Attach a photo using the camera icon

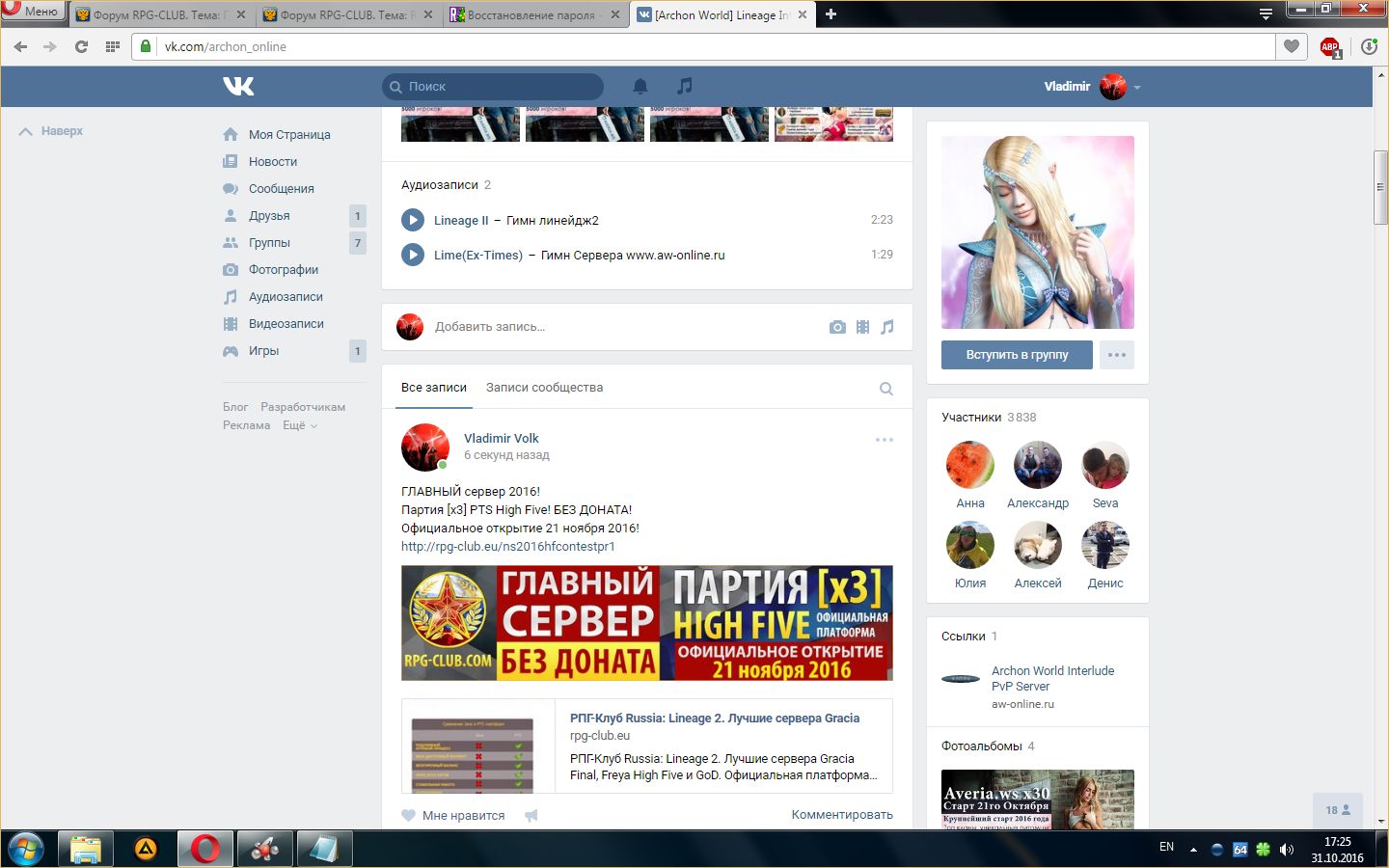pyautogui.click(x=837, y=327)
